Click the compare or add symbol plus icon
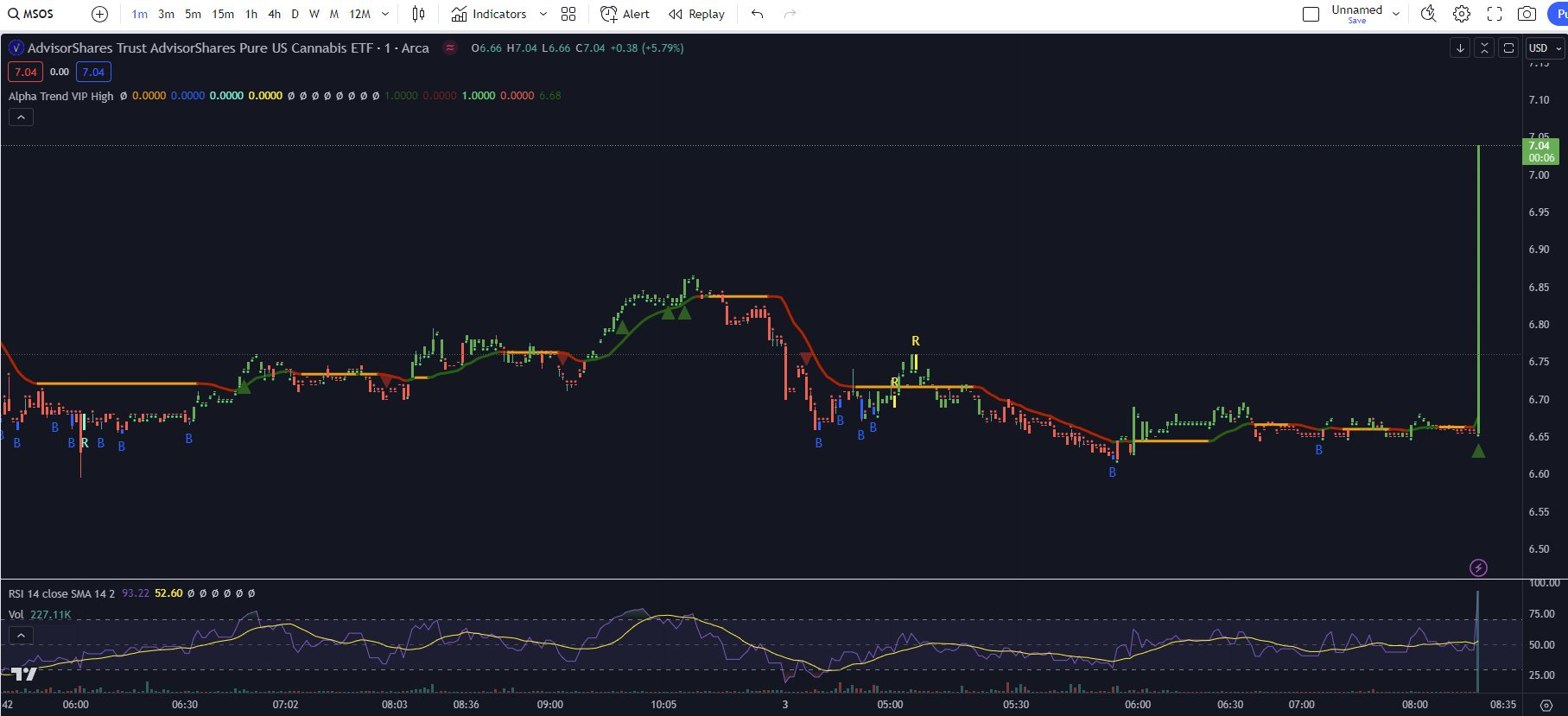This screenshot has width=1568, height=716. point(99,14)
